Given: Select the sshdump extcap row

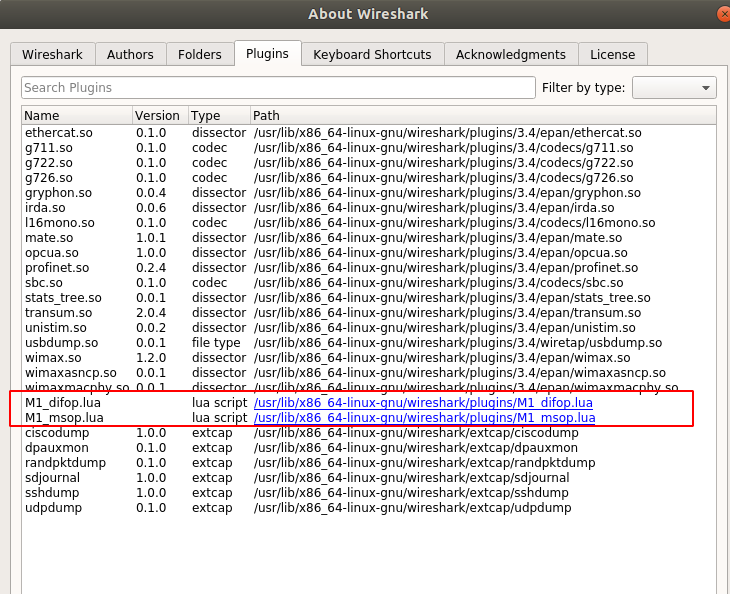Looking at the screenshot, I should tap(369, 493).
